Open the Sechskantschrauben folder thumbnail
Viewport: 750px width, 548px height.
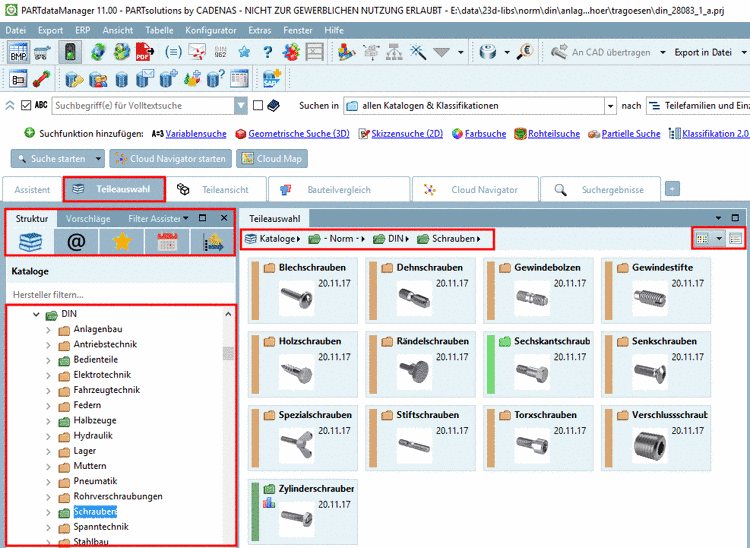point(538,364)
